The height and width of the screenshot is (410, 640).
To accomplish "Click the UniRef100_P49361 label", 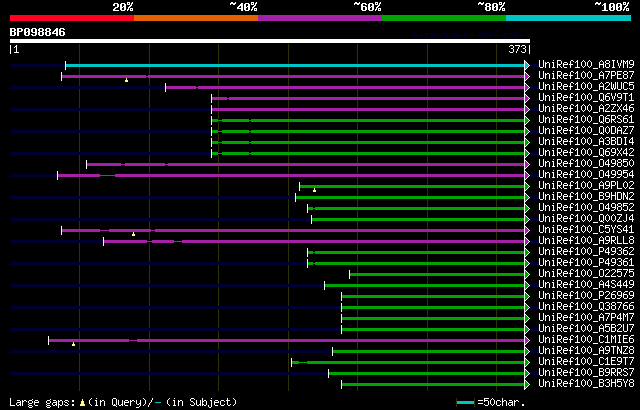I will 586,263.
